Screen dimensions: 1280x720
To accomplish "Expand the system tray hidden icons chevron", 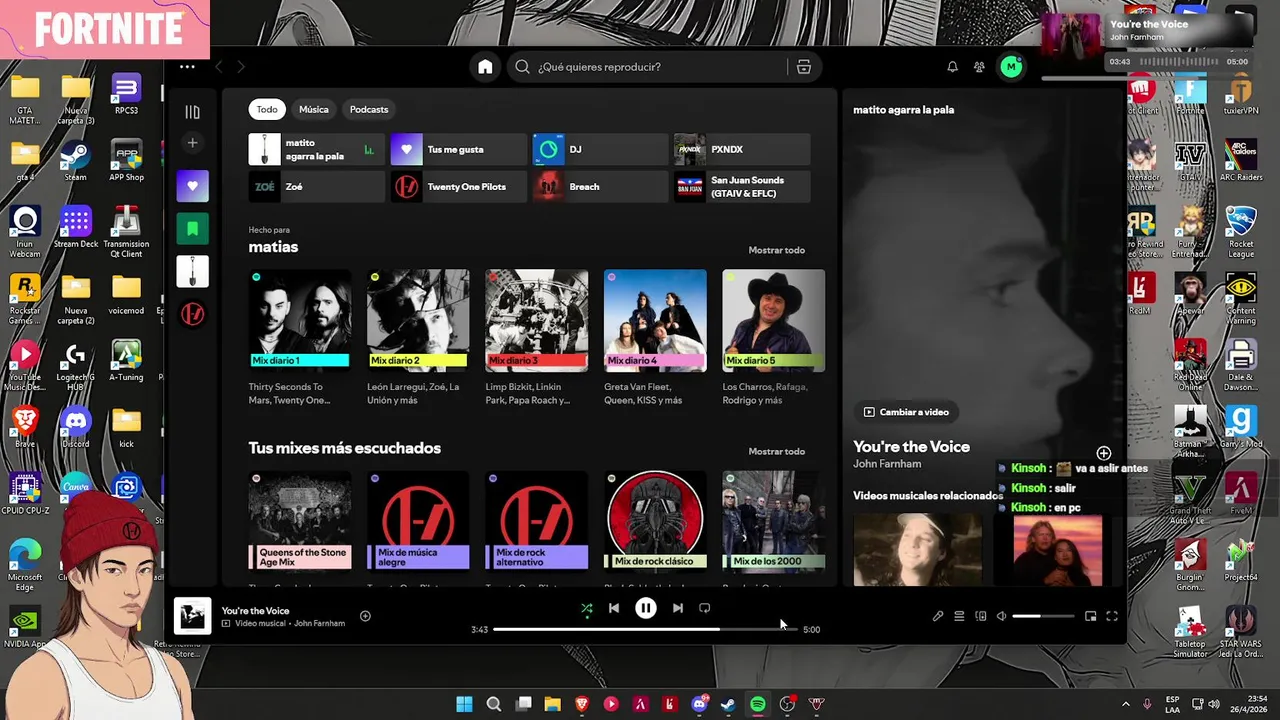I will (x=1125, y=704).
